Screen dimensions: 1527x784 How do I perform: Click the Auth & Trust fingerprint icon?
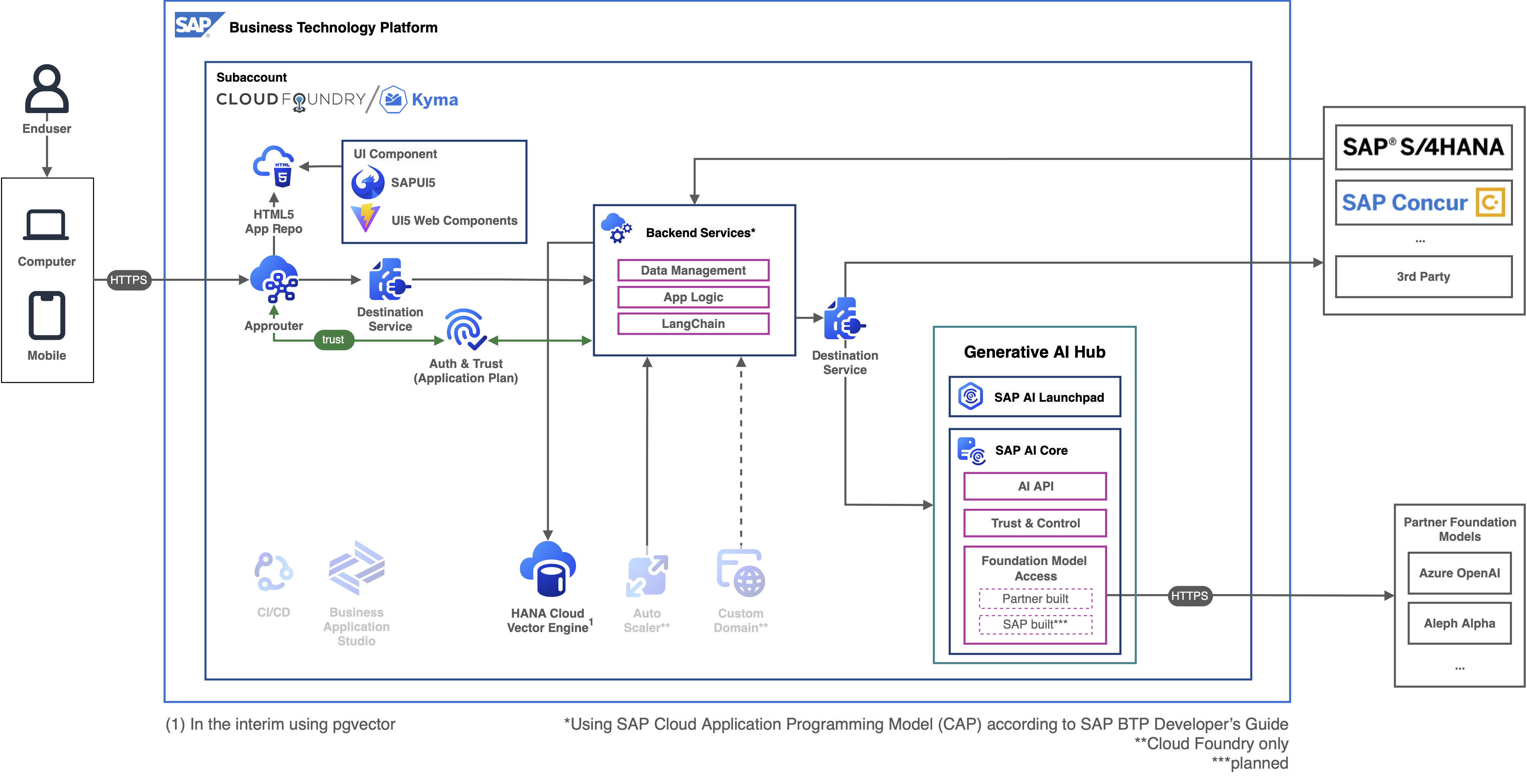[466, 329]
